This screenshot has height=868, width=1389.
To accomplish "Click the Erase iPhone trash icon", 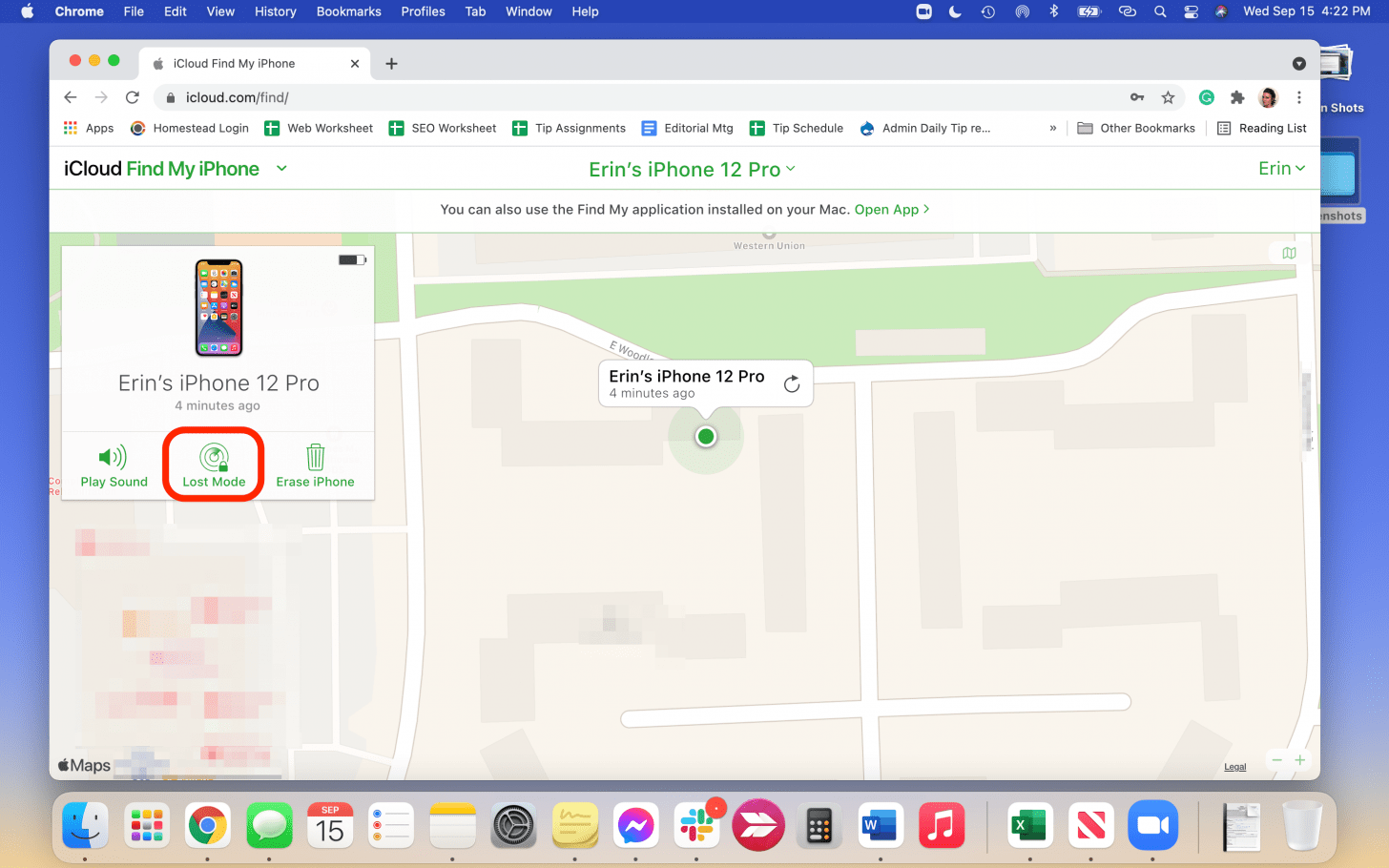I will [315, 457].
